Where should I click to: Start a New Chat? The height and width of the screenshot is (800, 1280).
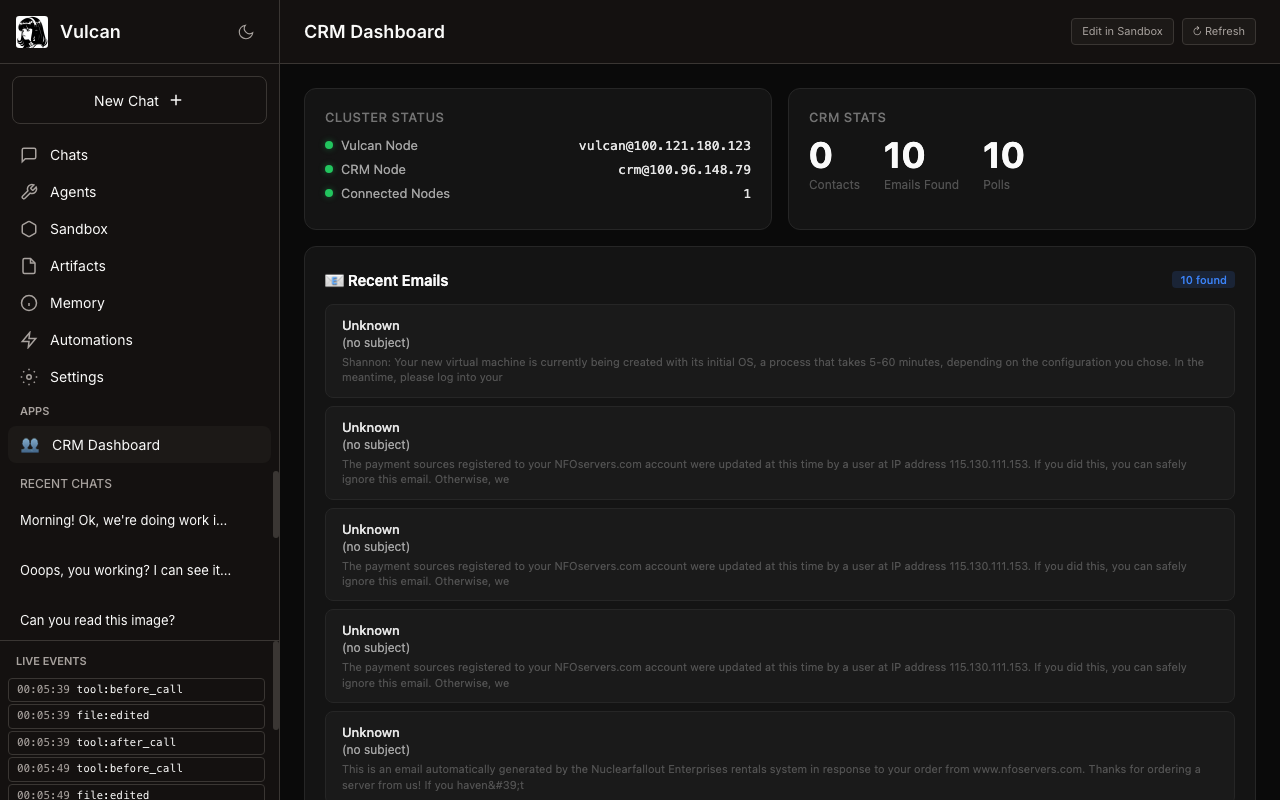(x=139, y=100)
